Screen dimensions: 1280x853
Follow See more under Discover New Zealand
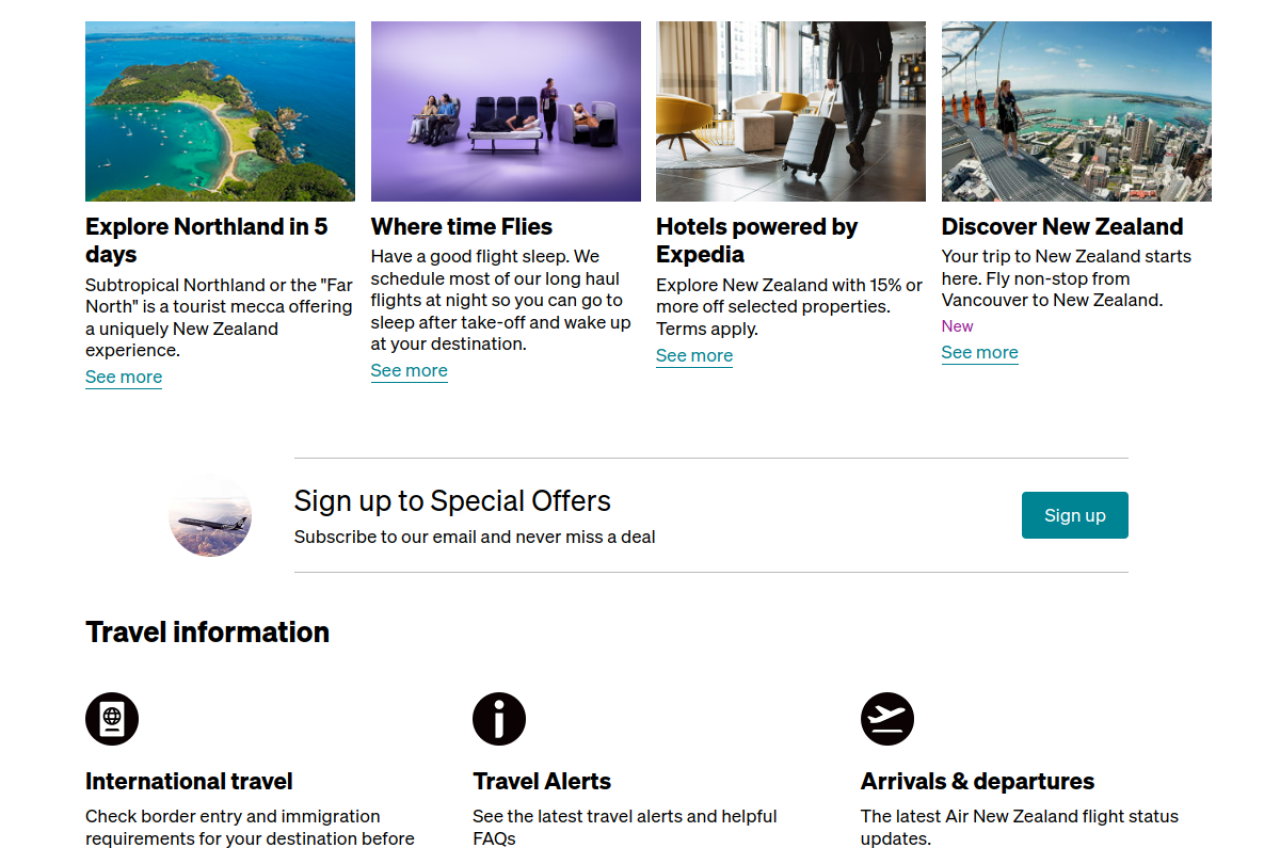click(x=979, y=353)
